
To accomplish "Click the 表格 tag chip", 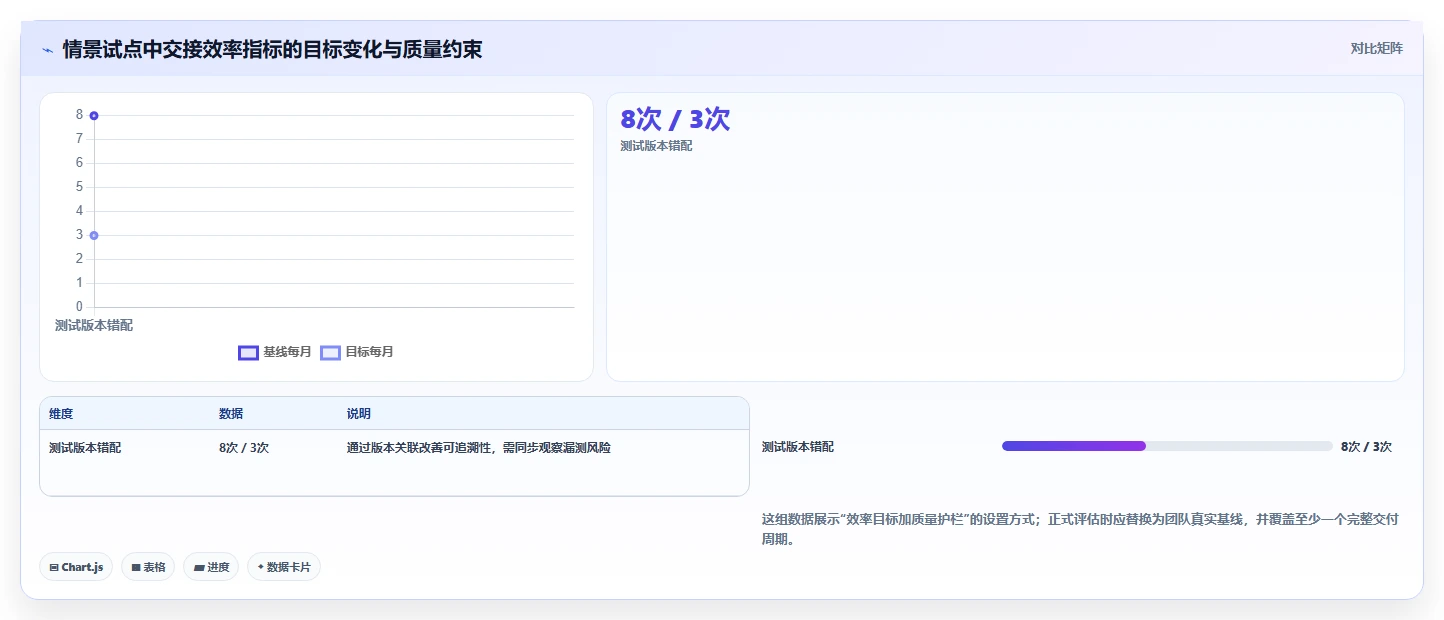I will 148,567.
